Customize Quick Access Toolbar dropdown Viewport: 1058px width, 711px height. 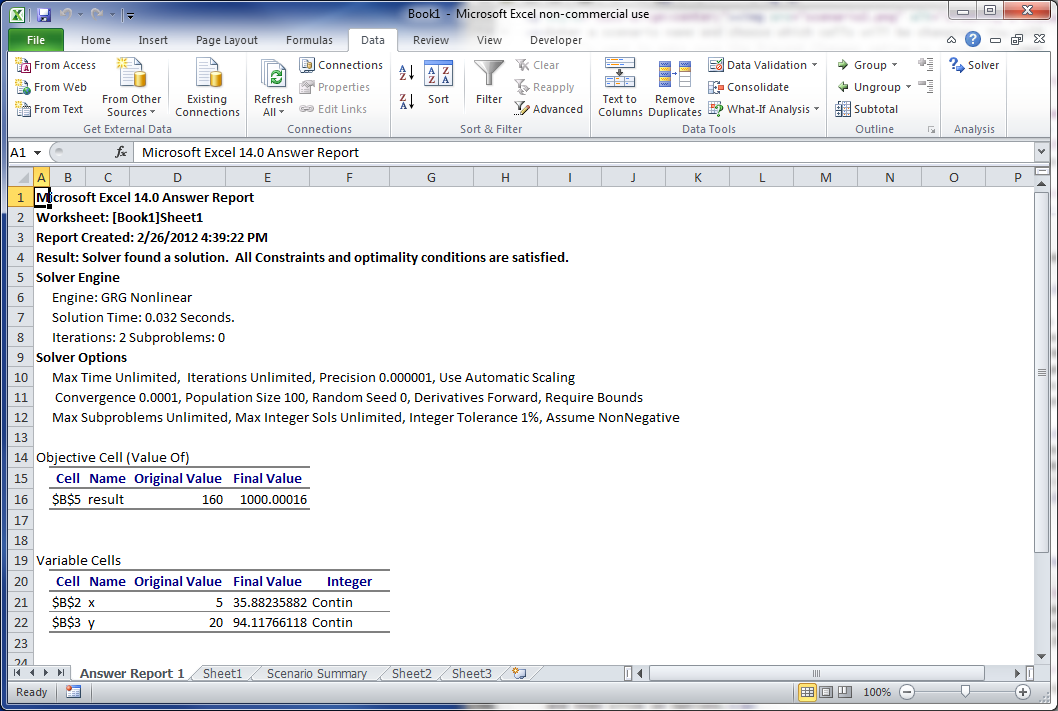point(131,15)
